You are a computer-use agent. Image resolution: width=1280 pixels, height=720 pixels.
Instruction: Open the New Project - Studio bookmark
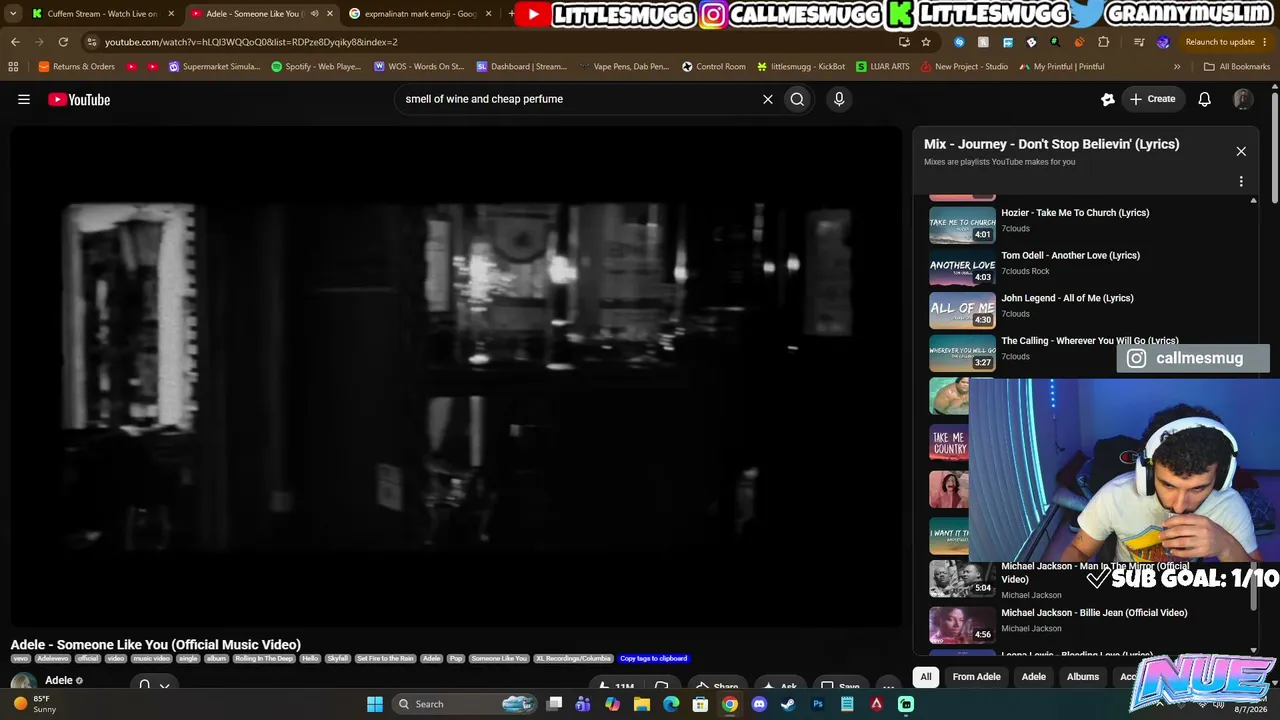click(x=964, y=67)
